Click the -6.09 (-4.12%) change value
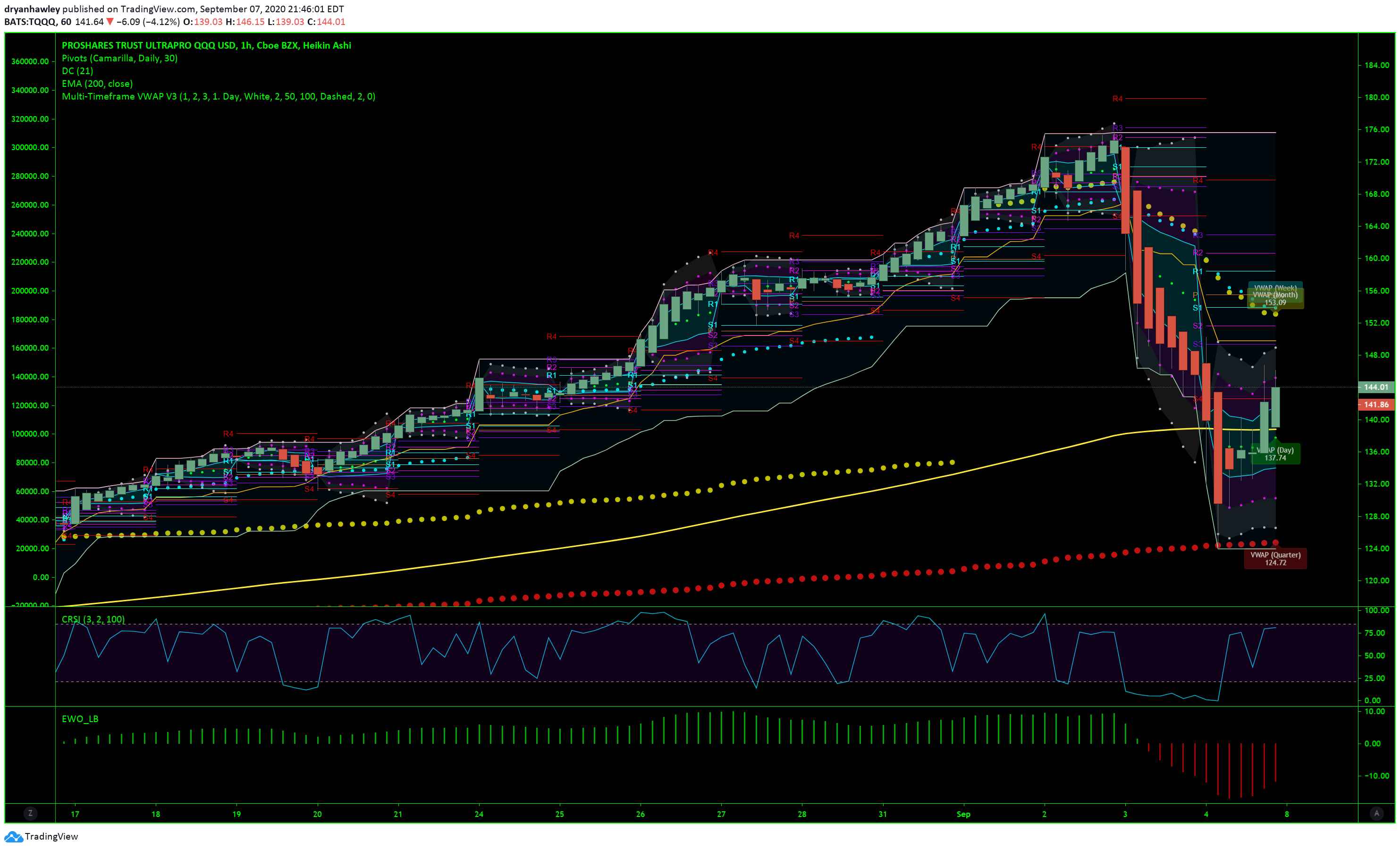 tap(148, 22)
